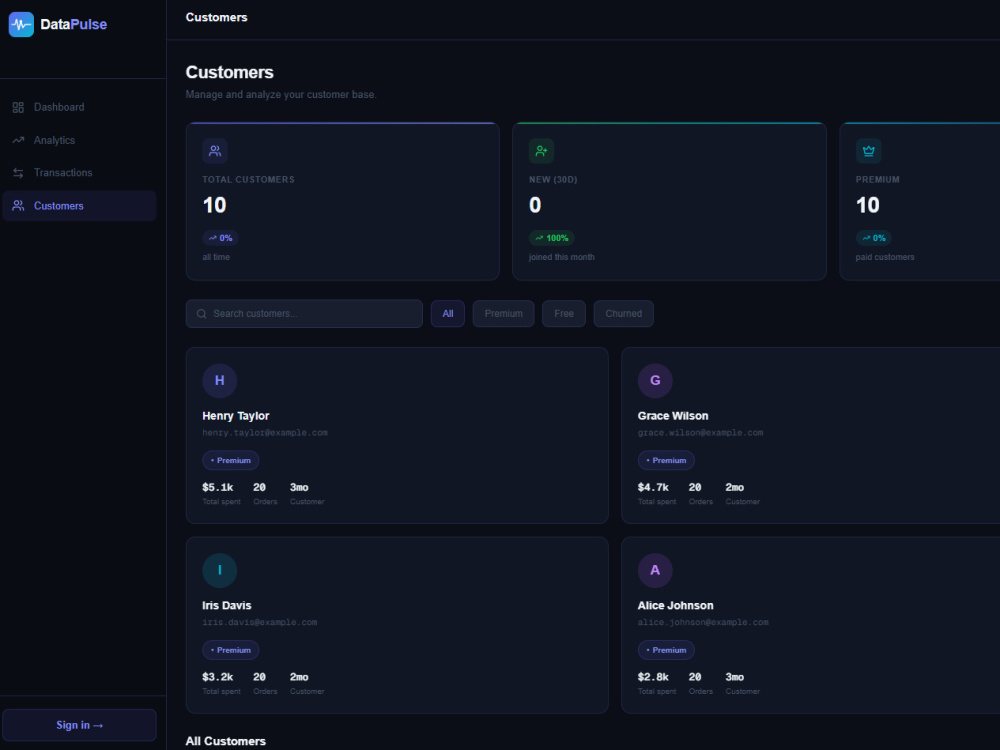Click Grace Wilson's Premium badge
The width and height of the screenshot is (1000, 750).
[666, 460]
